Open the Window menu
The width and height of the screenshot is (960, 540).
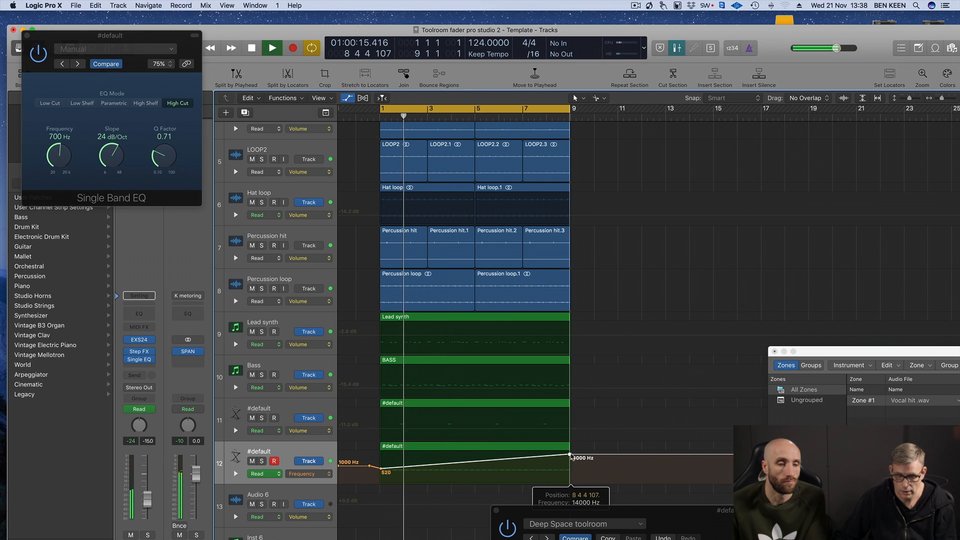coord(255,6)
